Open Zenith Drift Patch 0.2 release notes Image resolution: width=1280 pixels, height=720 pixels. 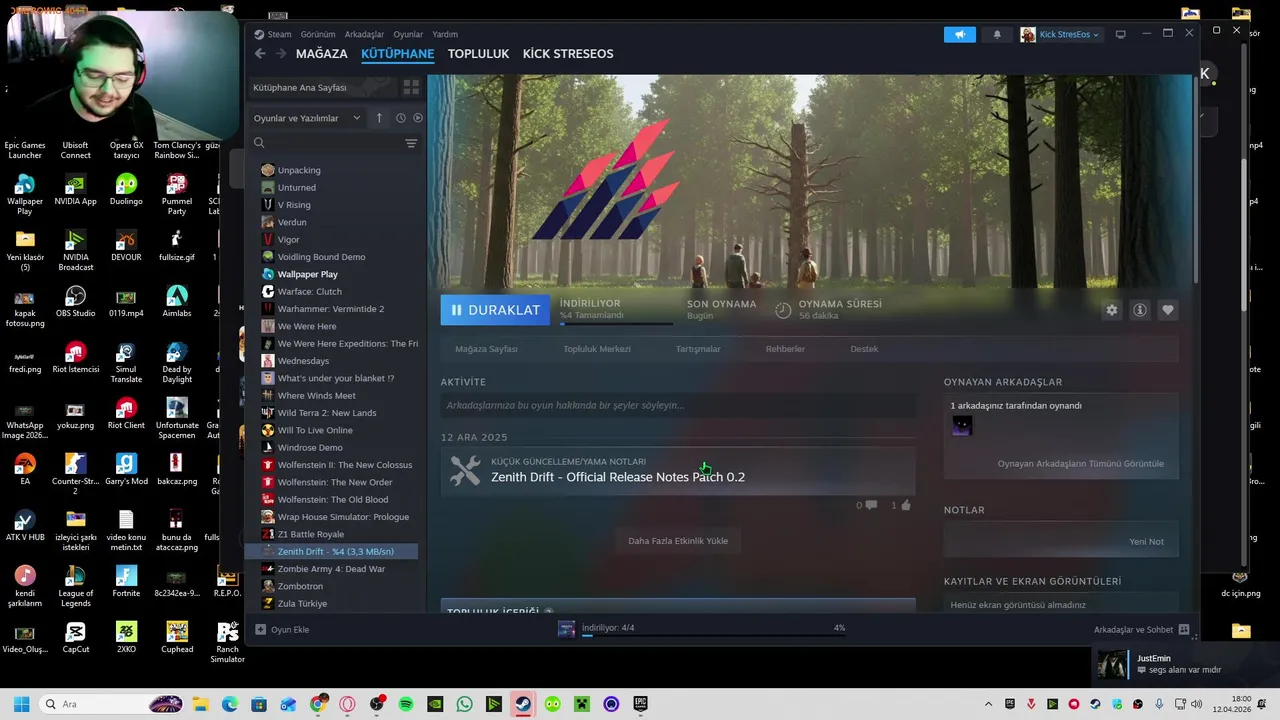618,477
